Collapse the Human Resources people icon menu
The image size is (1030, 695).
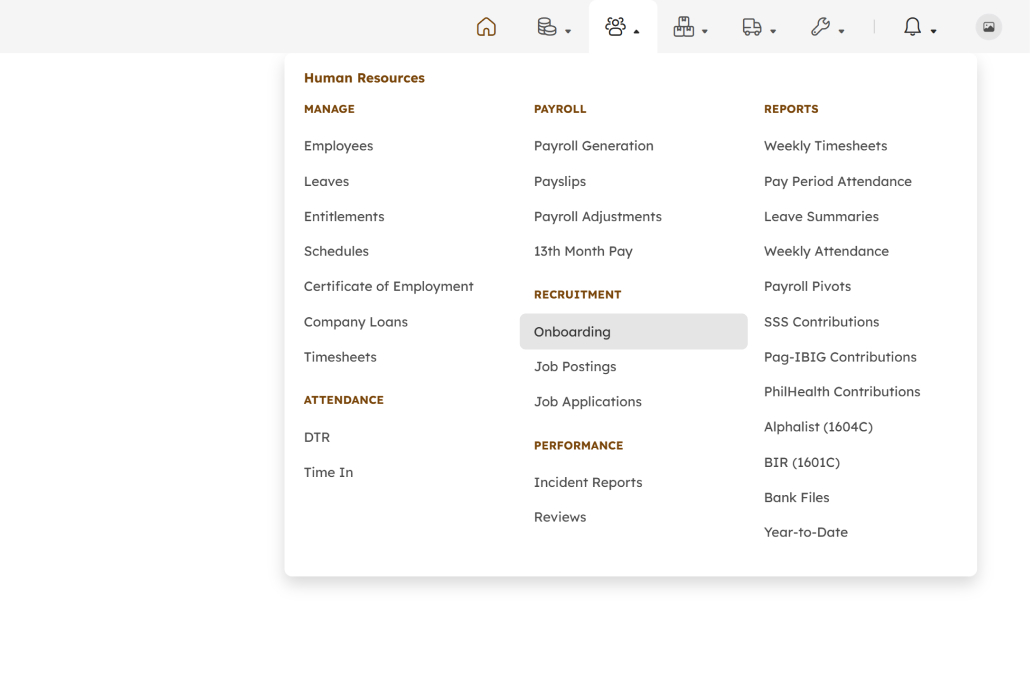point(615,27)
